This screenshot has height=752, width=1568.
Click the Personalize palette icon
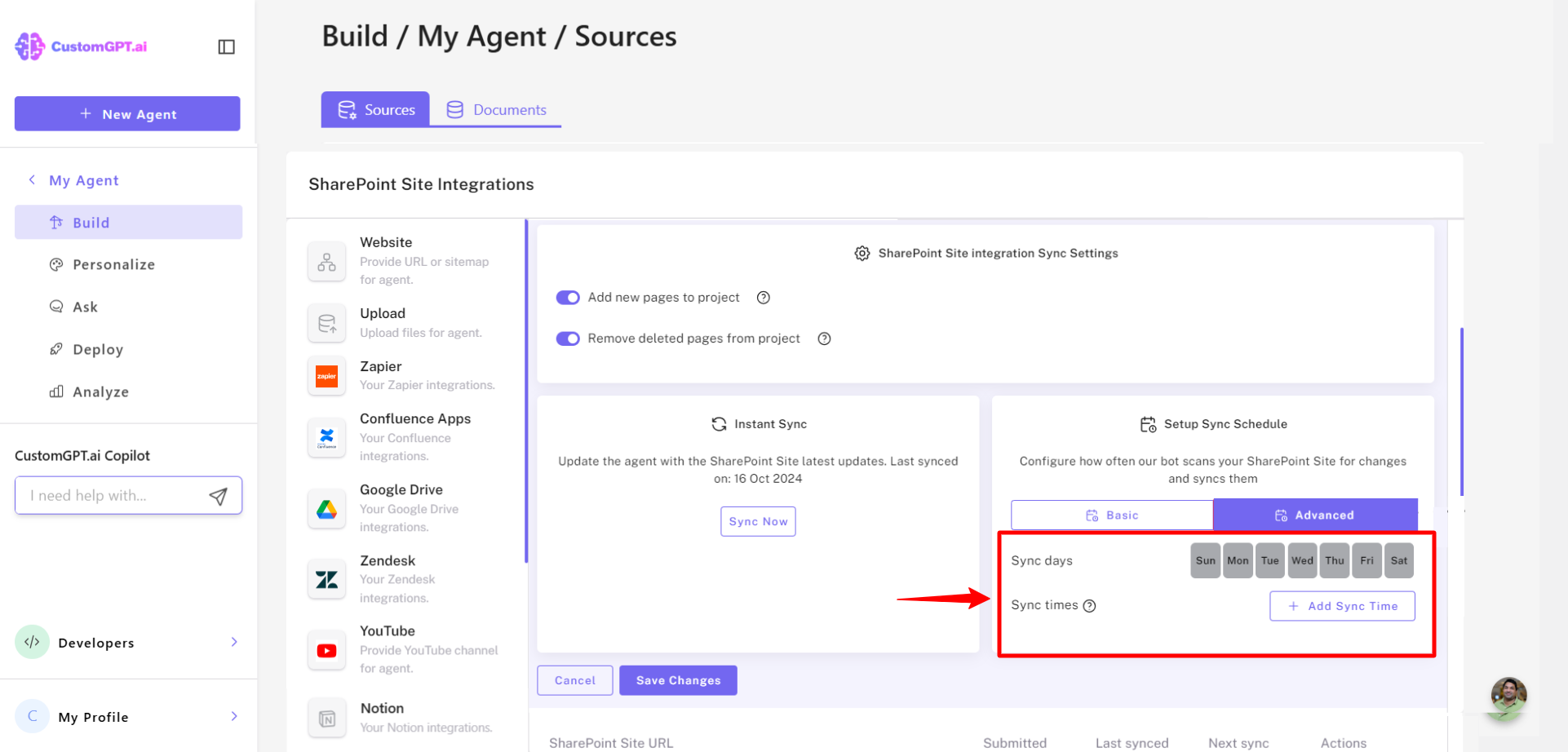click(x=56, y=264)
